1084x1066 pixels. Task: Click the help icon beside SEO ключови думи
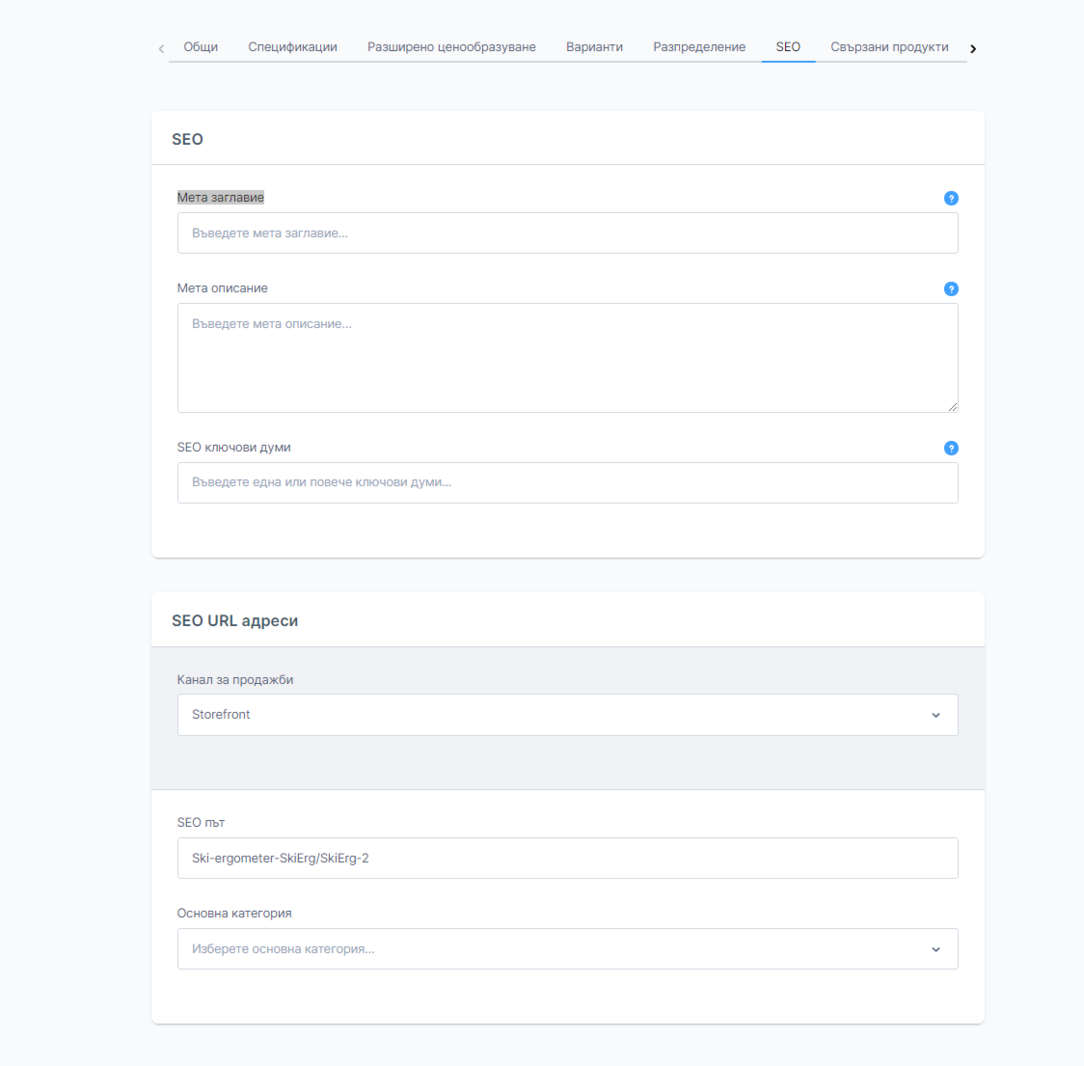[x=951, y=448]
